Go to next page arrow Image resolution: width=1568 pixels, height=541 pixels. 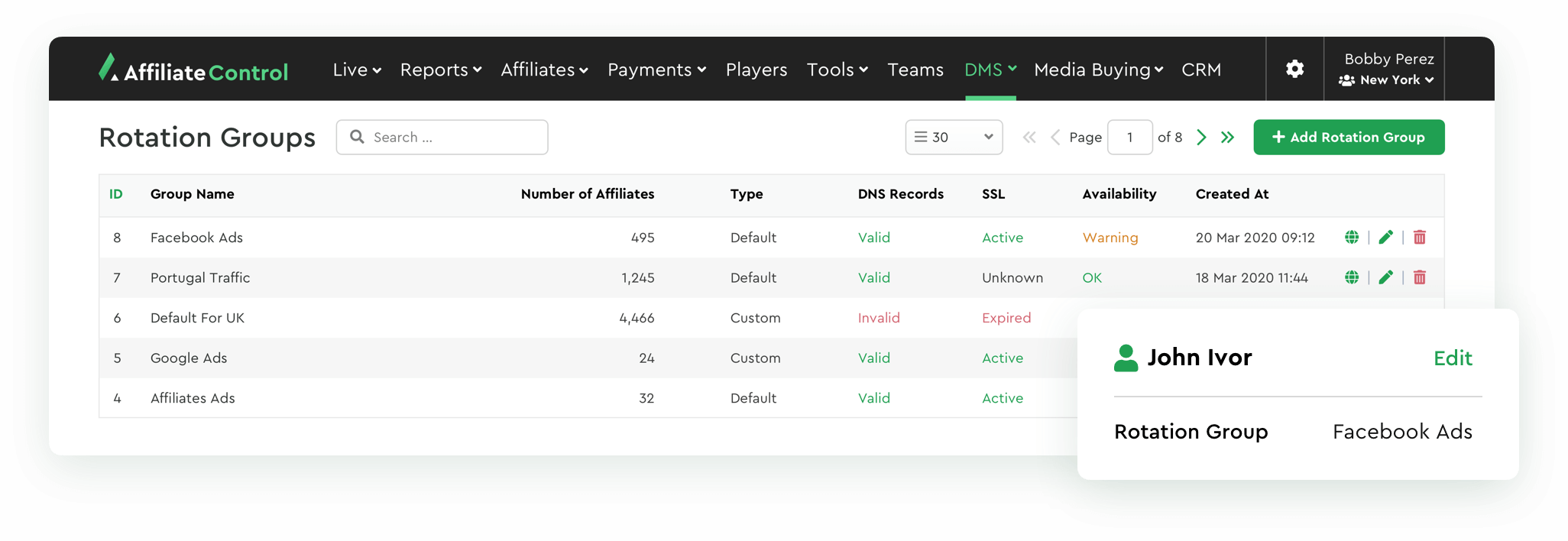coord(1201,138)
